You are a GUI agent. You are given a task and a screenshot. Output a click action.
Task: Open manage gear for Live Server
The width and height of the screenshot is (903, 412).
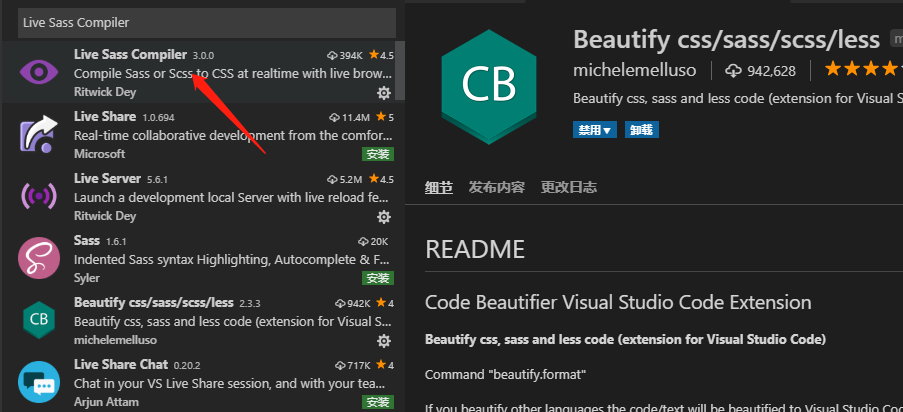point(384,217)
